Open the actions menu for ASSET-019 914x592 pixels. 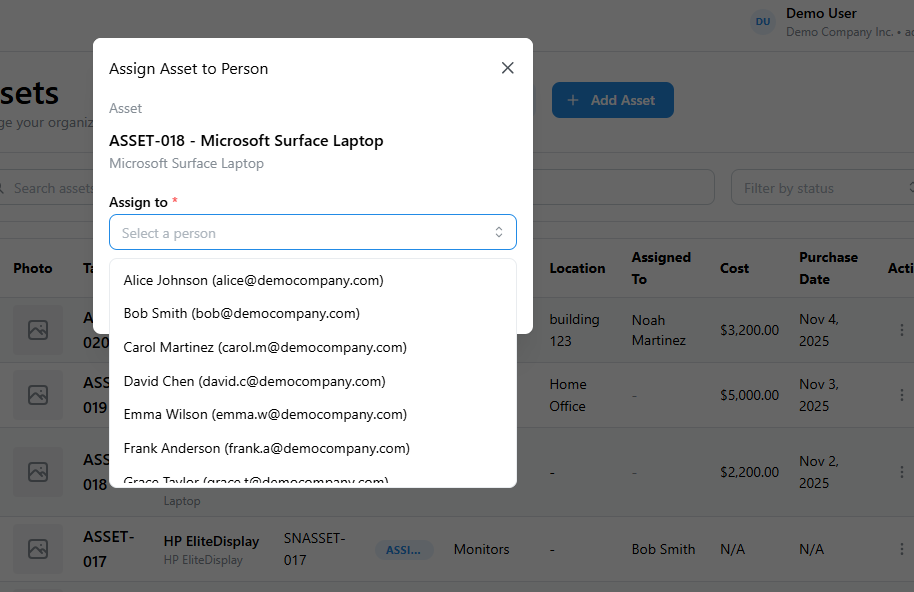pyautogui.click(x=901, y=395)
